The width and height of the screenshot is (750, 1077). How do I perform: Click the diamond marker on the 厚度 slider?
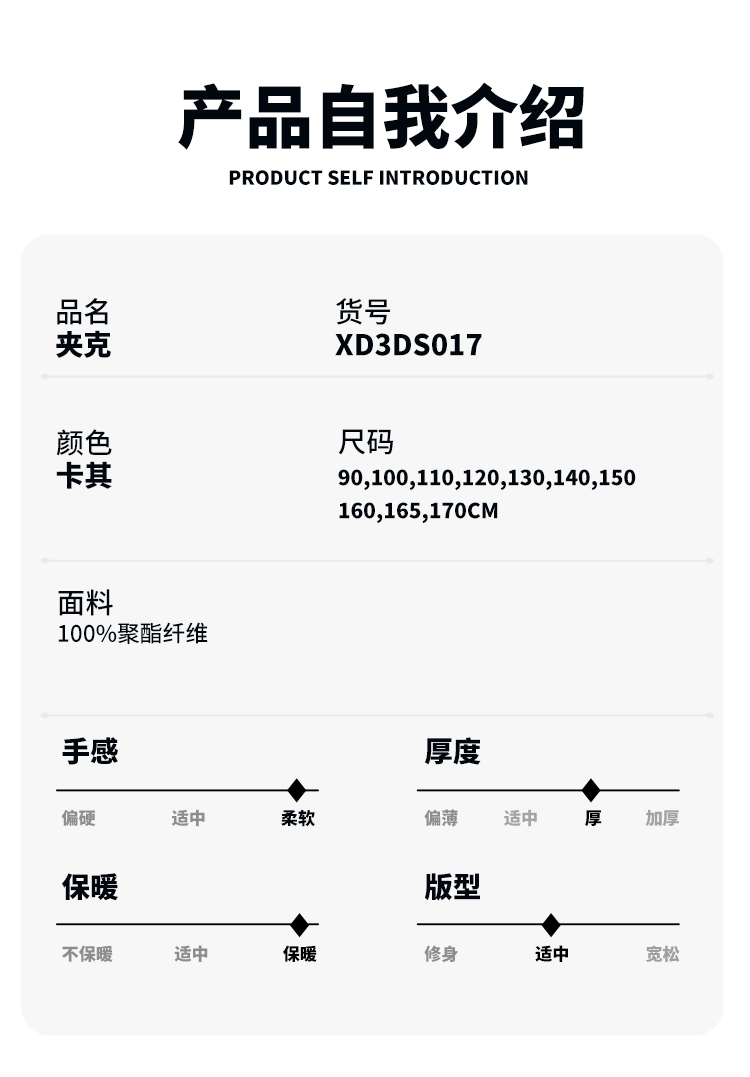(x=591, y=790)
